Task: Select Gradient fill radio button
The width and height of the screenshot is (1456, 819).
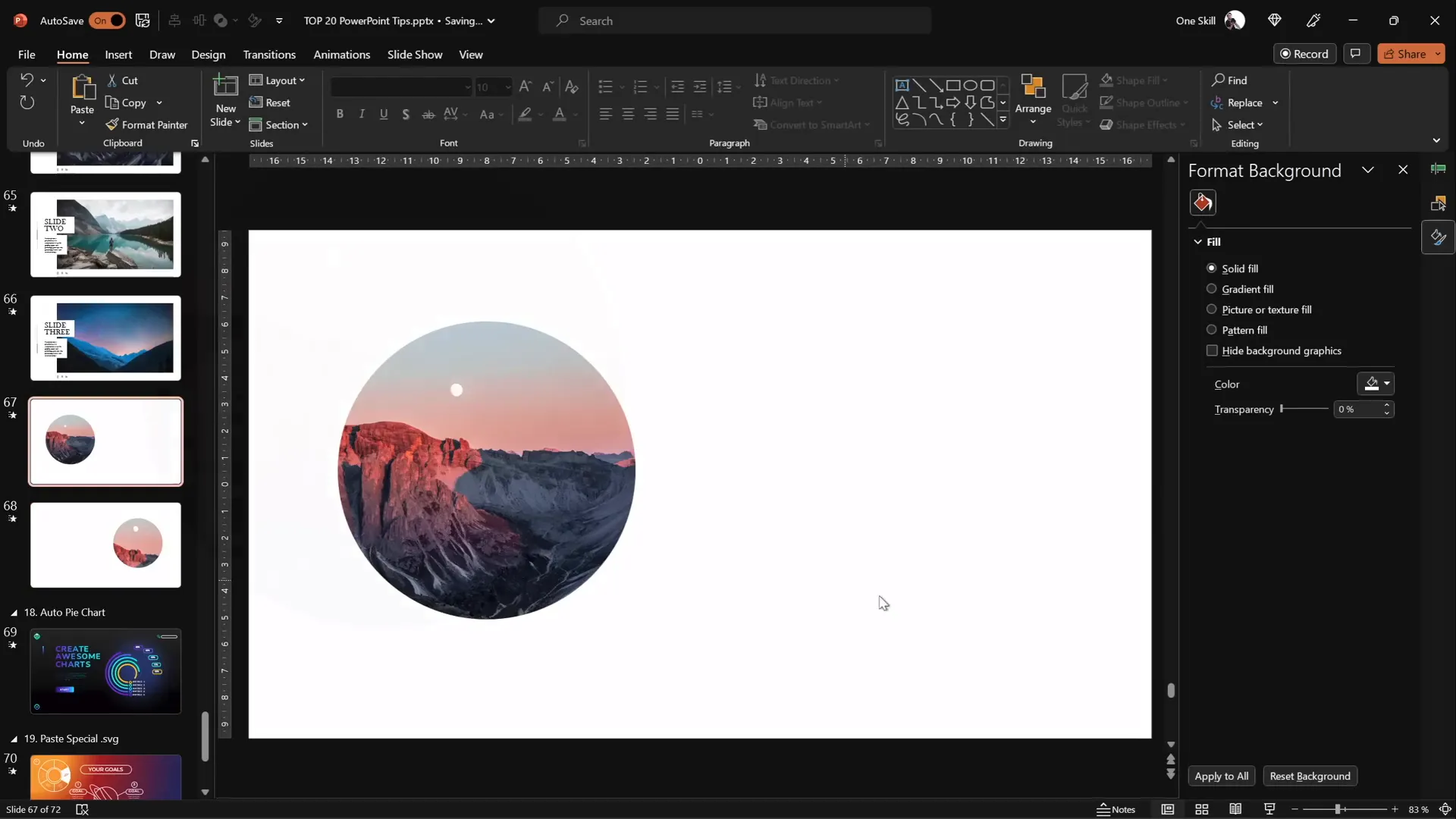Action: 1212,289
